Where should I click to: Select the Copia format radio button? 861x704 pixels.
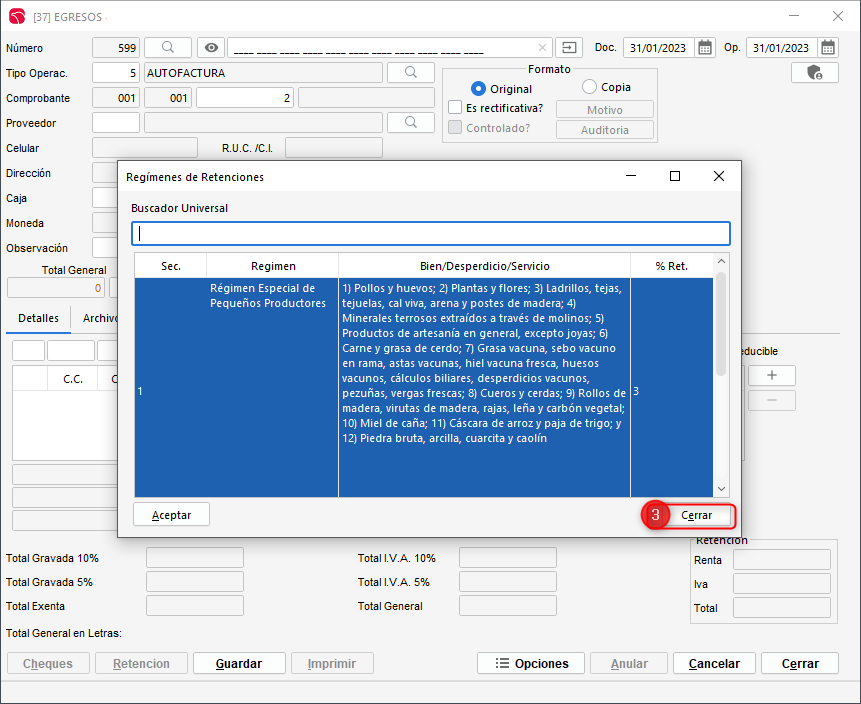coord(589,87)
